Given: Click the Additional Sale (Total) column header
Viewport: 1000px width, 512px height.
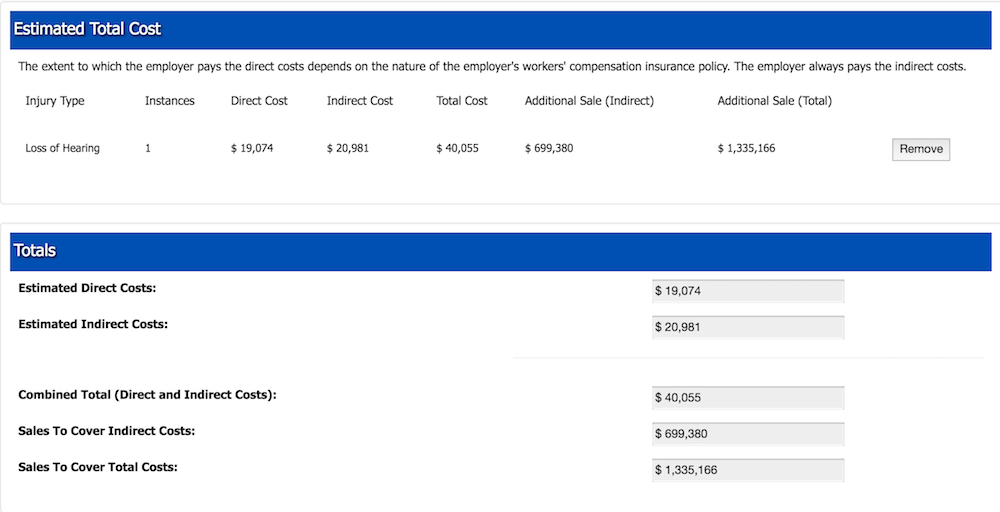Looking at the screenshot, I should click(774, 101).
